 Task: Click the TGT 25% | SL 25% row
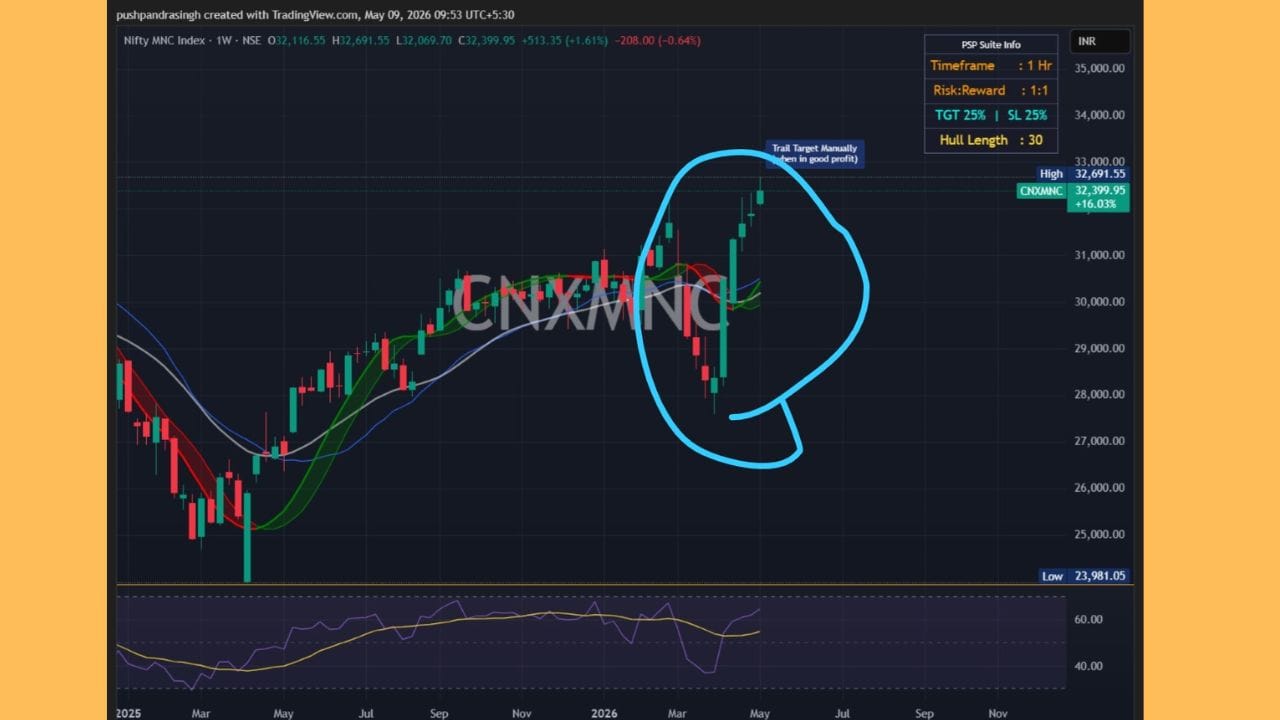(991, 116)
